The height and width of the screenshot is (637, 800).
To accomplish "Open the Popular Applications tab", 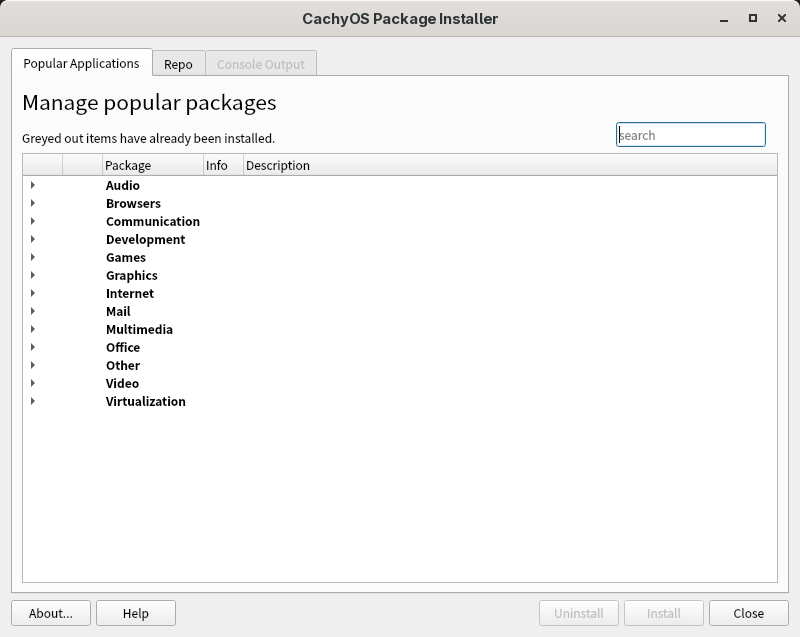I will 81,63.
